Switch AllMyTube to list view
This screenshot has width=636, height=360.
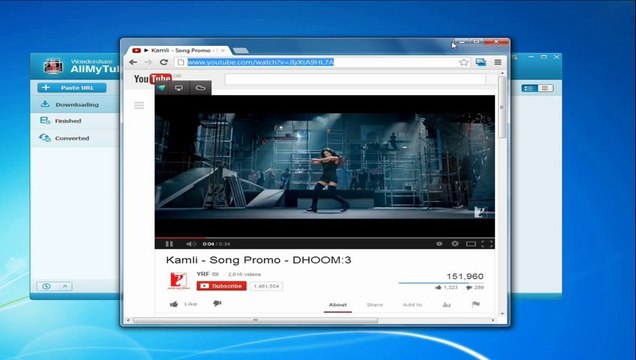tap(529, 88)
